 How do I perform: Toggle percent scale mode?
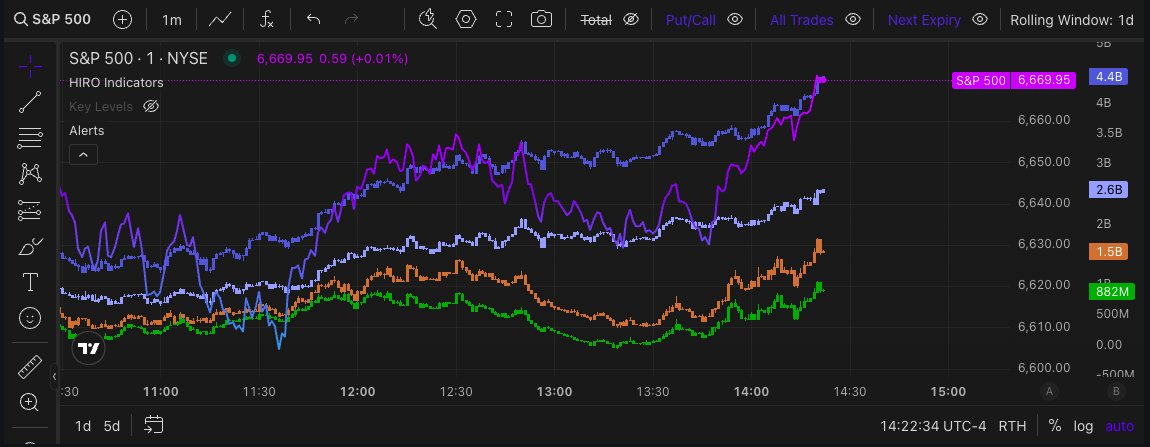[x=1055, y=426]
